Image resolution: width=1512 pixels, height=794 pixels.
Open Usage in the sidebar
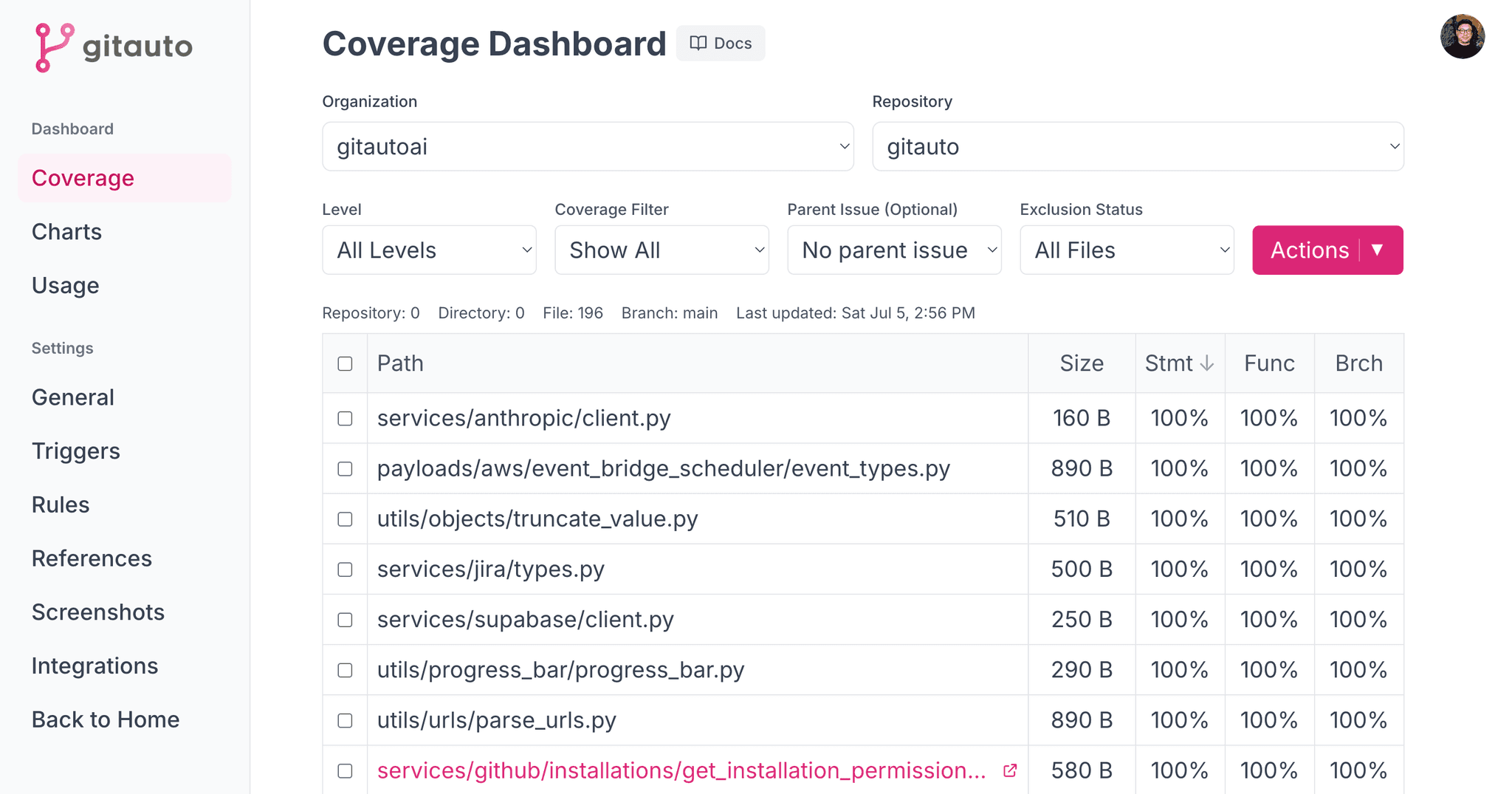click(x=65, y=285)
